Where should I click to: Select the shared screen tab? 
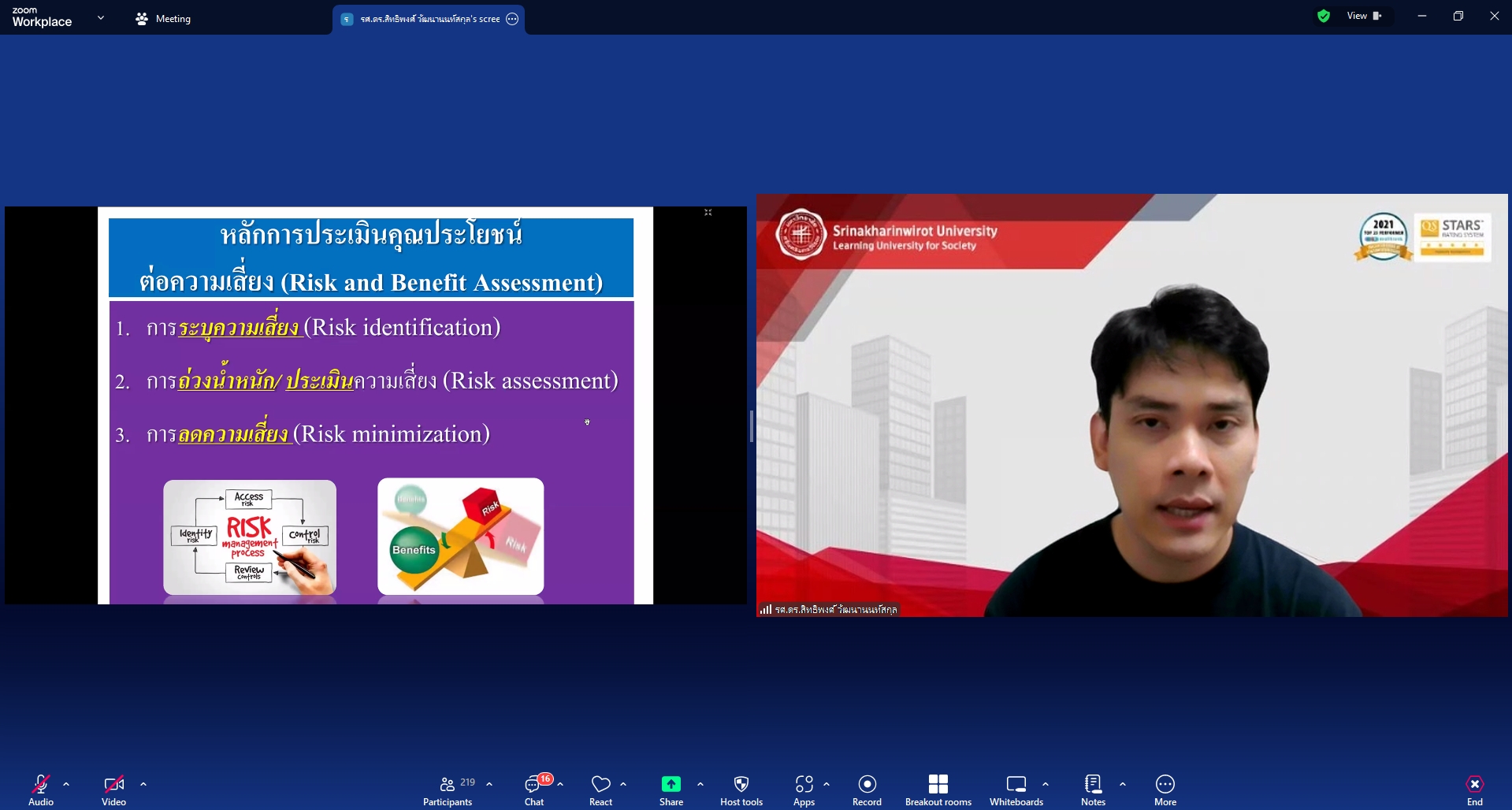[428, 19]
